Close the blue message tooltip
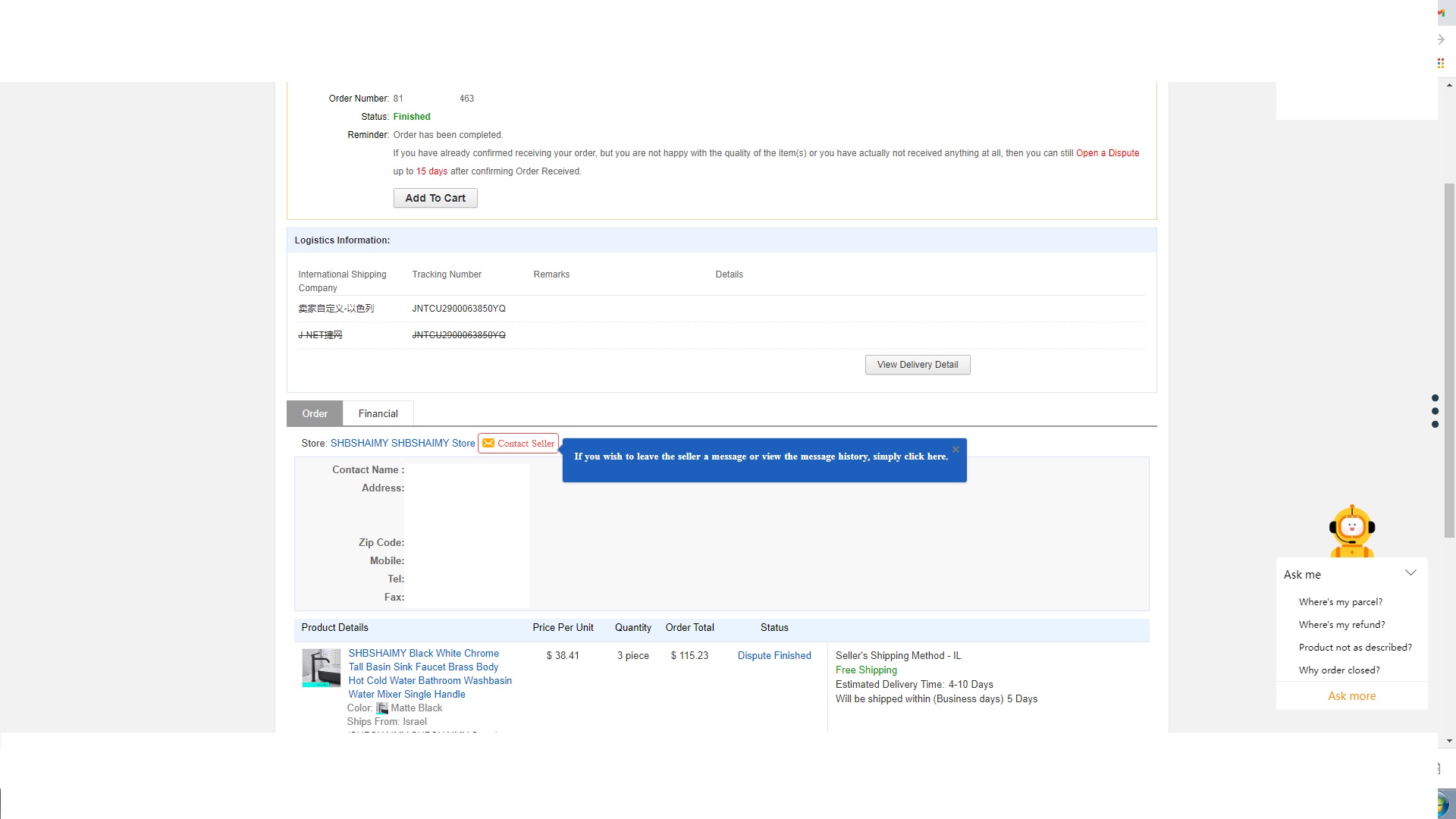 (x=955, y=450)
